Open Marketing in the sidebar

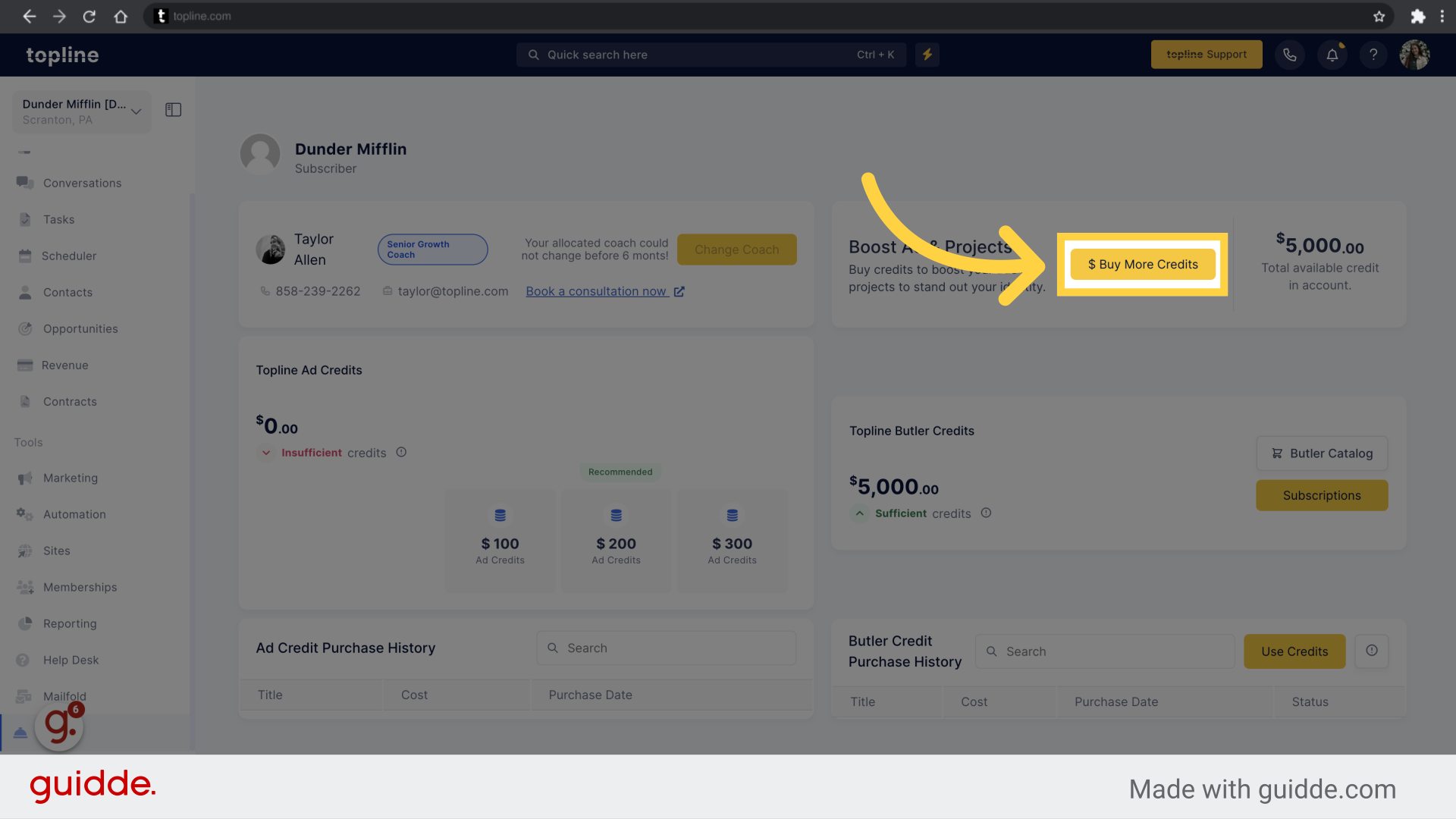tap(71, 478)
